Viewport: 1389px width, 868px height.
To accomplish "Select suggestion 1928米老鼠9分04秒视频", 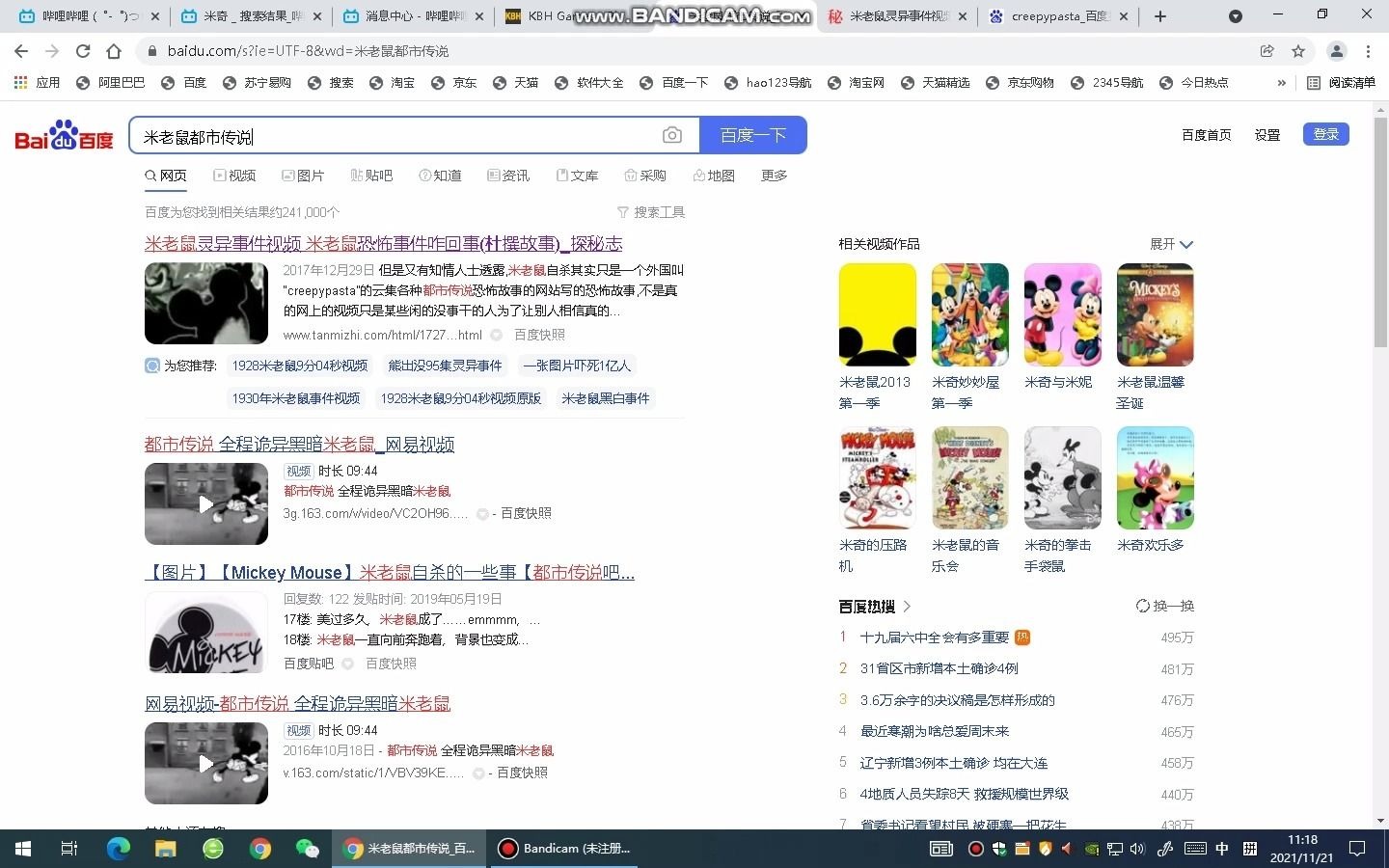I will click(299, 366).
